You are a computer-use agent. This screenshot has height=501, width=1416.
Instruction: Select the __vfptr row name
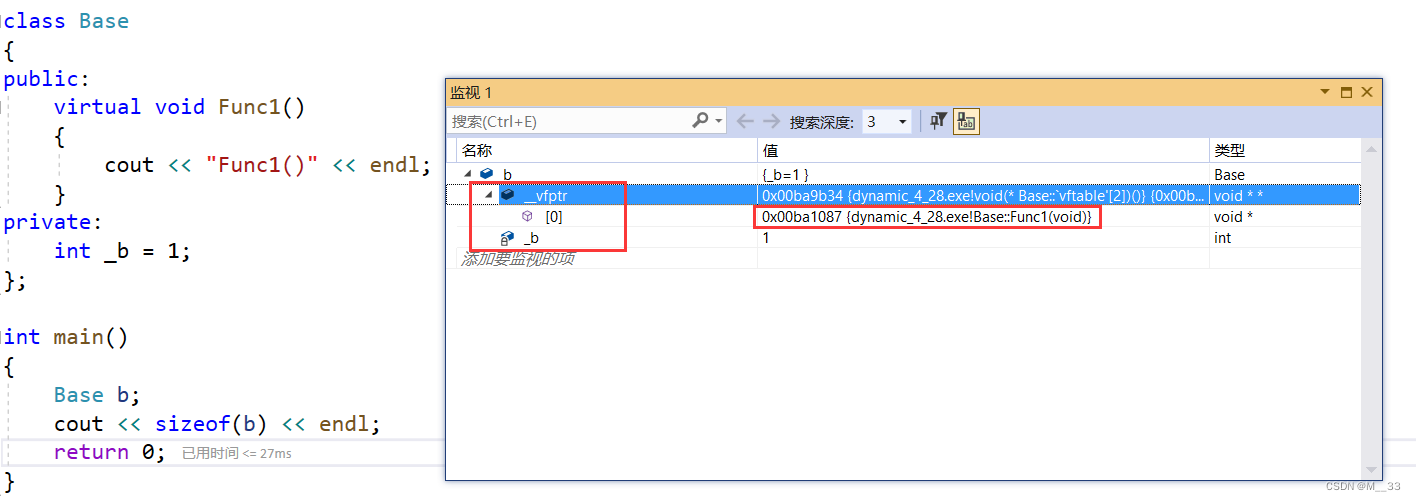(545, 195)
